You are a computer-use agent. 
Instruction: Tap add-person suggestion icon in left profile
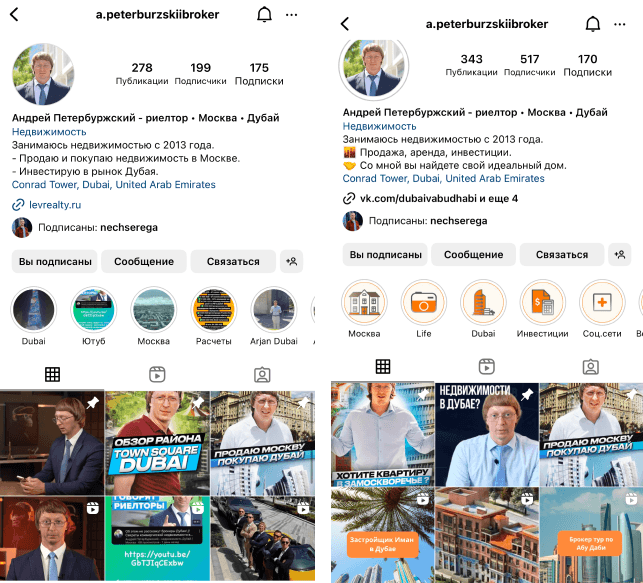point(292,262)
